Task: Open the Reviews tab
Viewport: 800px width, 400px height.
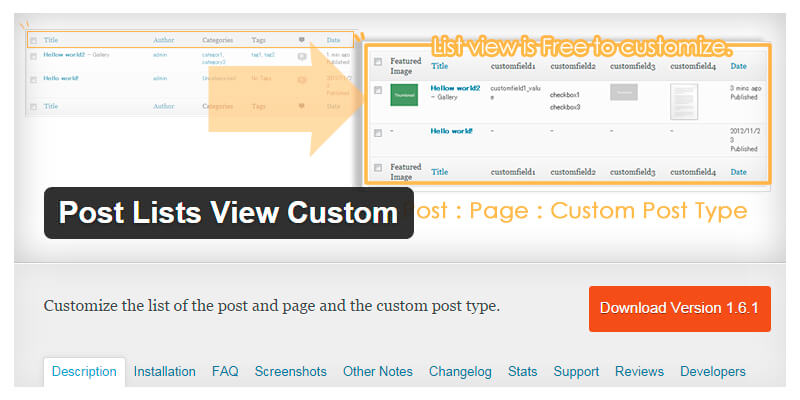Action: [639, 371]
